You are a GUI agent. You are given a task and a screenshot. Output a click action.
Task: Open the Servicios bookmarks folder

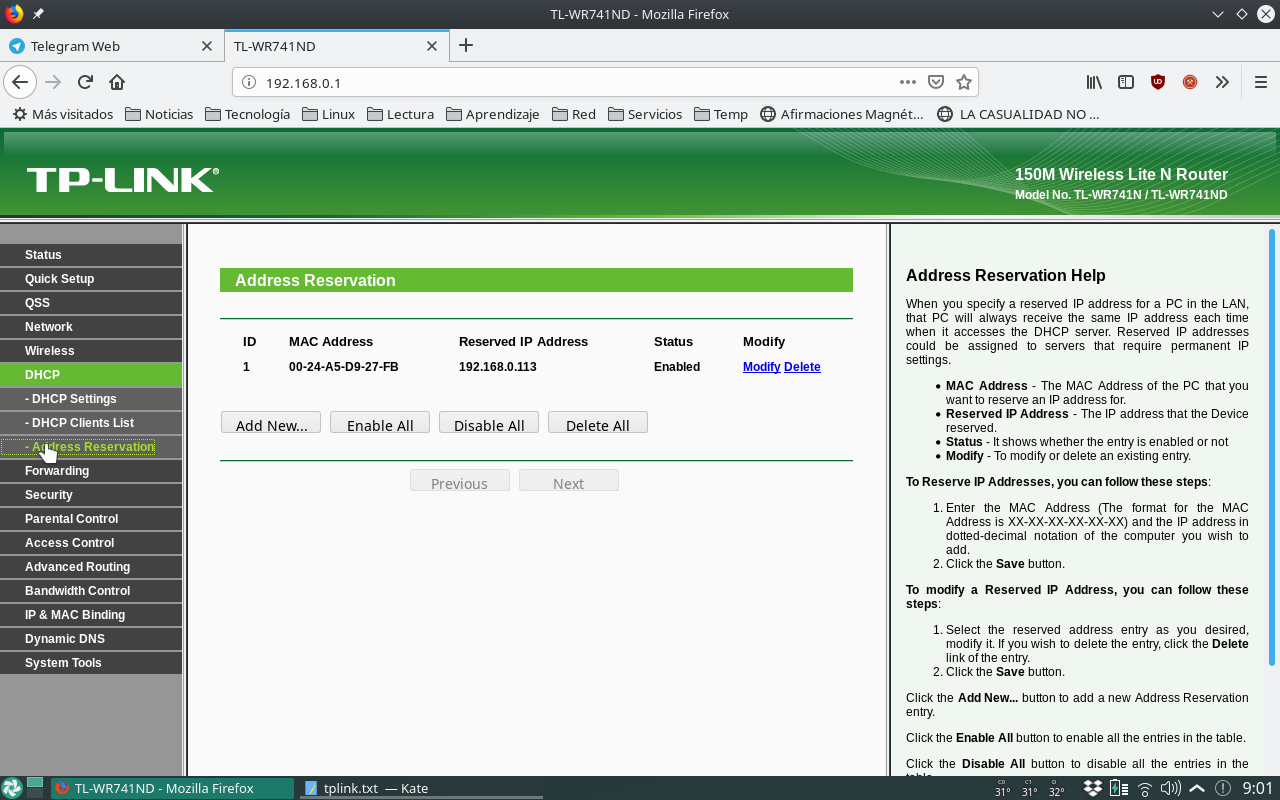644,114
